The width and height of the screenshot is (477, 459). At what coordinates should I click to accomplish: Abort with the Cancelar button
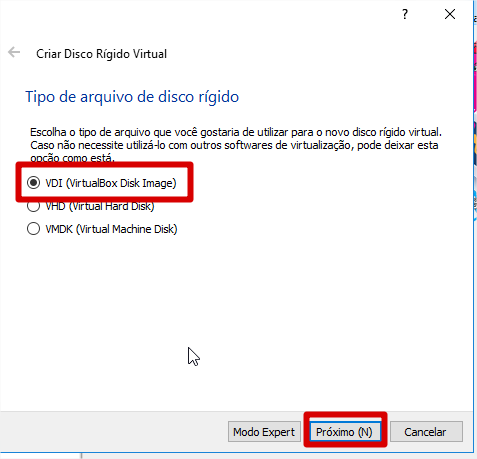point(426,432)
